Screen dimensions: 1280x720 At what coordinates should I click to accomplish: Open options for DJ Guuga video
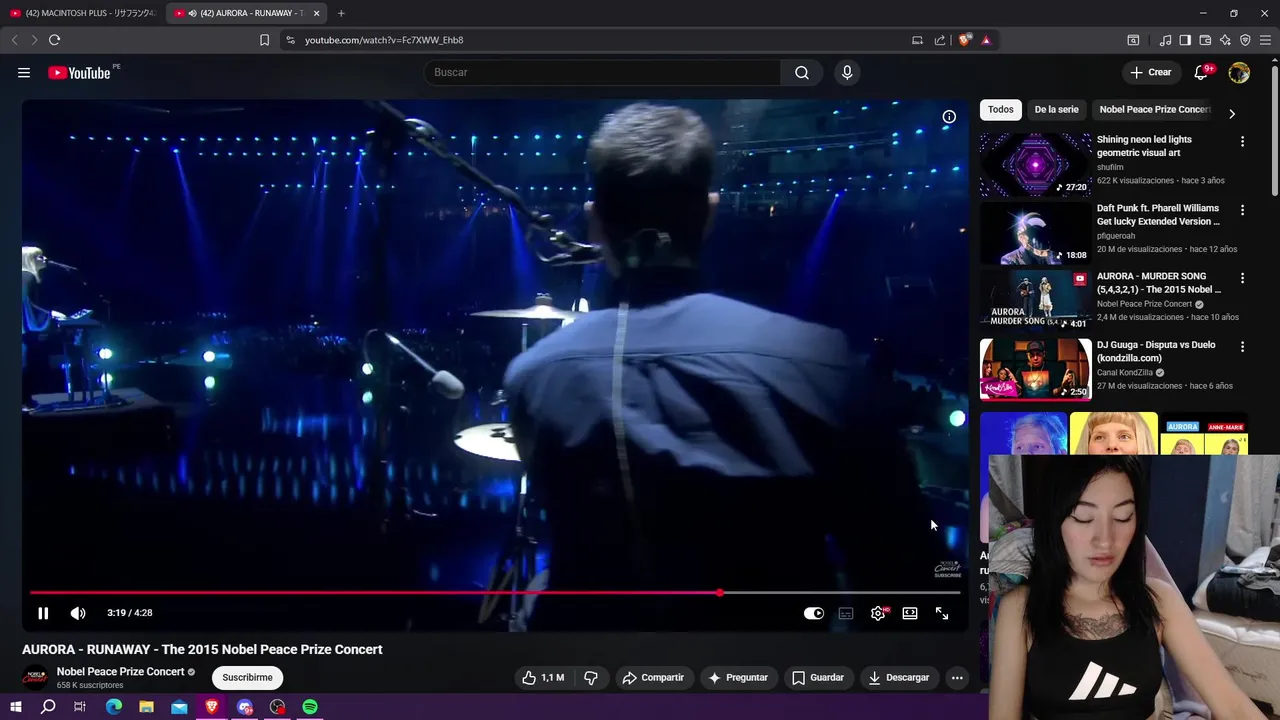click(x=1243, y=347)
